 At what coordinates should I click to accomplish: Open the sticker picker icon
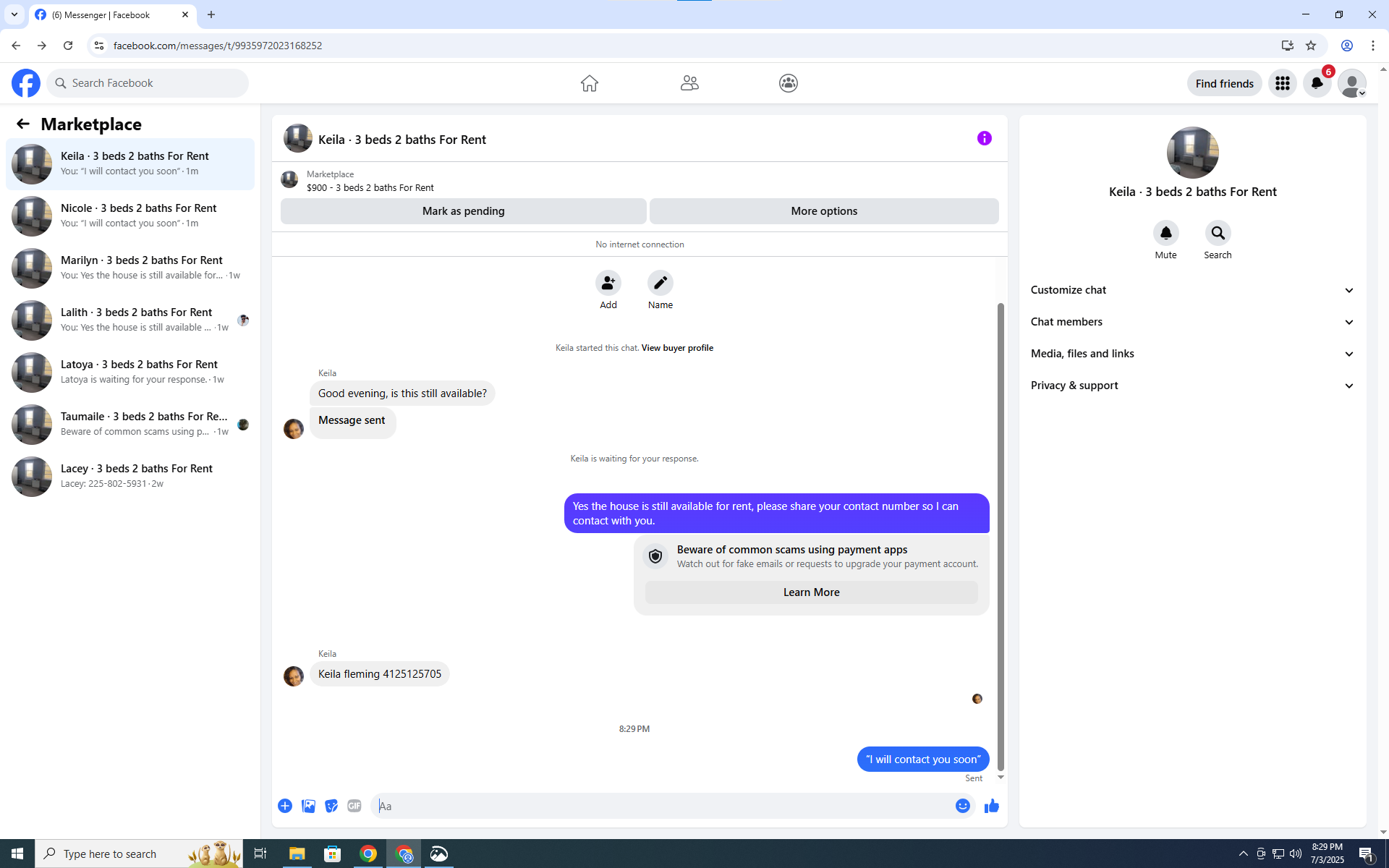(331, 806)
